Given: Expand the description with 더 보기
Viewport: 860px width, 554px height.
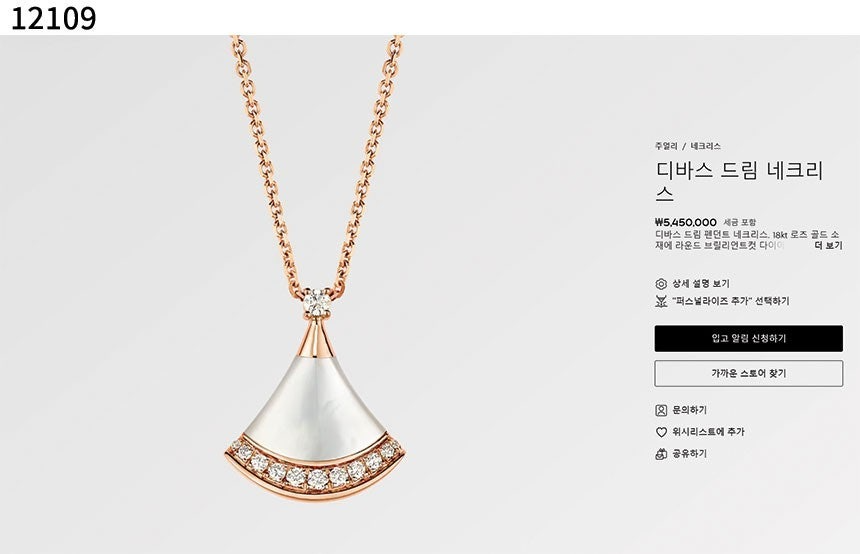Looking at the screenshot, I should (828, 246).
